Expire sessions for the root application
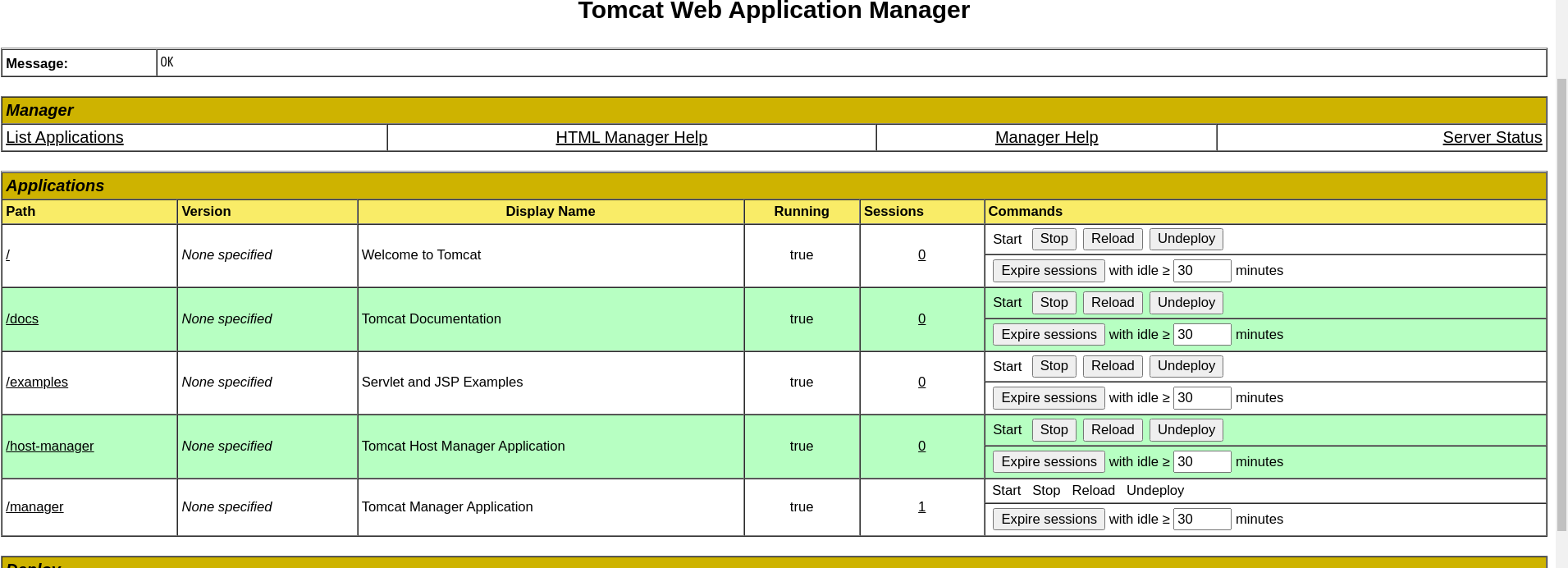This screenshot has height=568, width=1568. (1049, 271)
